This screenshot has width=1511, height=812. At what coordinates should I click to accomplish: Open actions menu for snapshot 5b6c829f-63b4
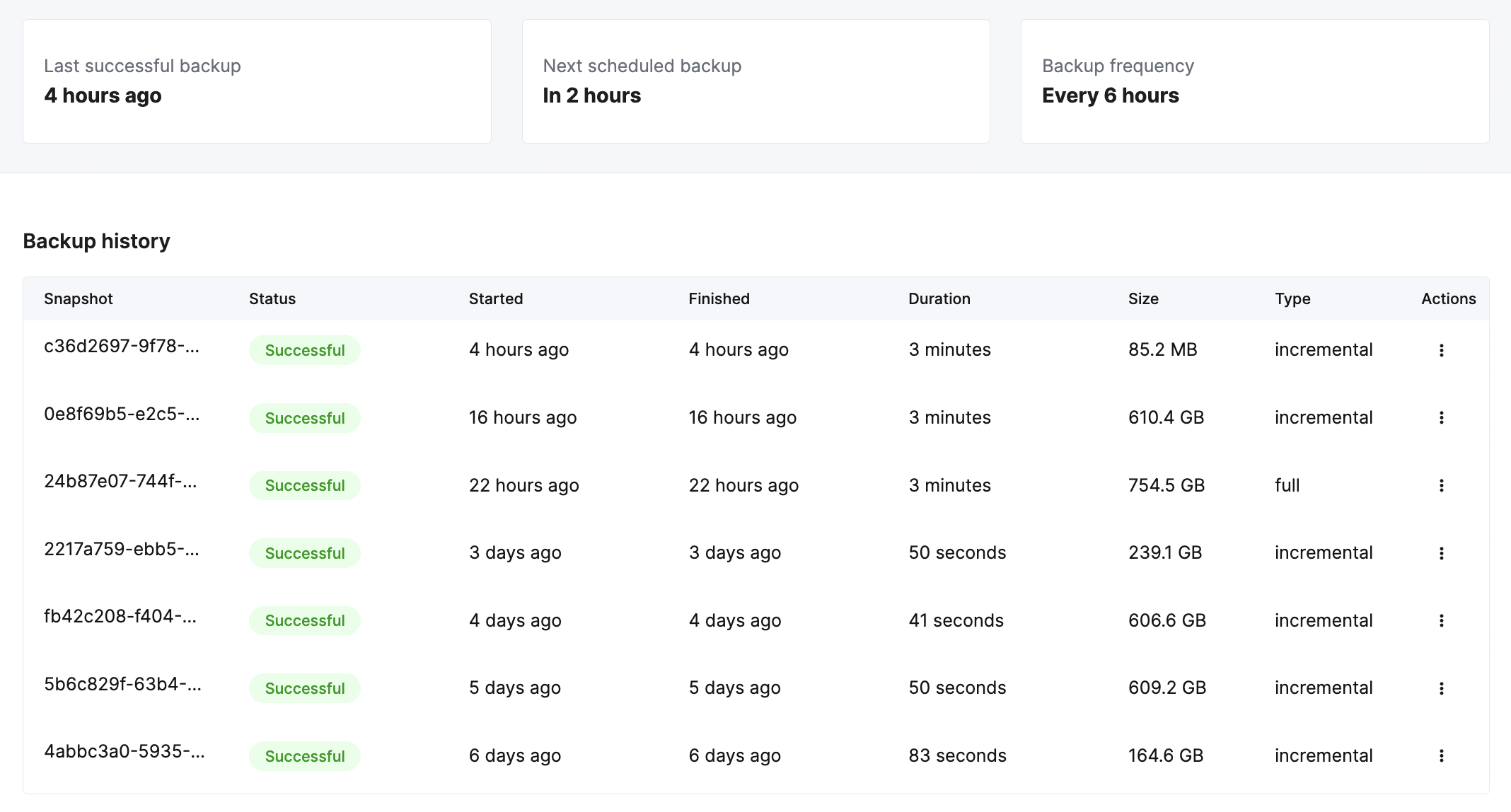tap(1442, 688)
